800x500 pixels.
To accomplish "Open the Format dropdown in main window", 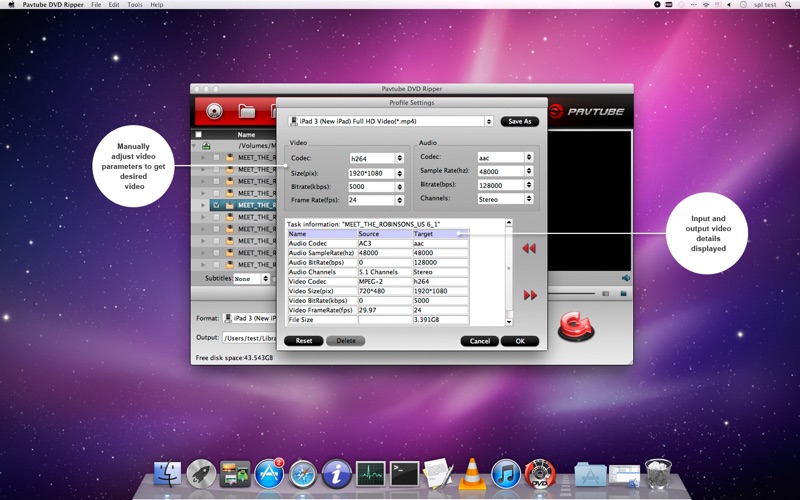I will [250, 318].
